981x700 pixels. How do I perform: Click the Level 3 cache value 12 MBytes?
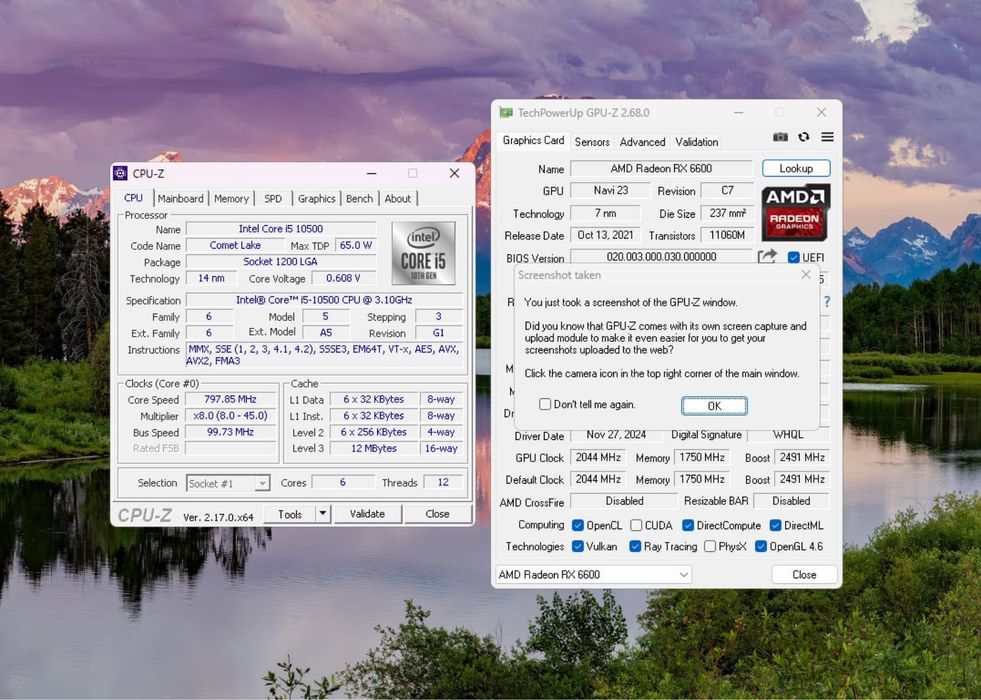pyautogui.click(x=374, y=448)
